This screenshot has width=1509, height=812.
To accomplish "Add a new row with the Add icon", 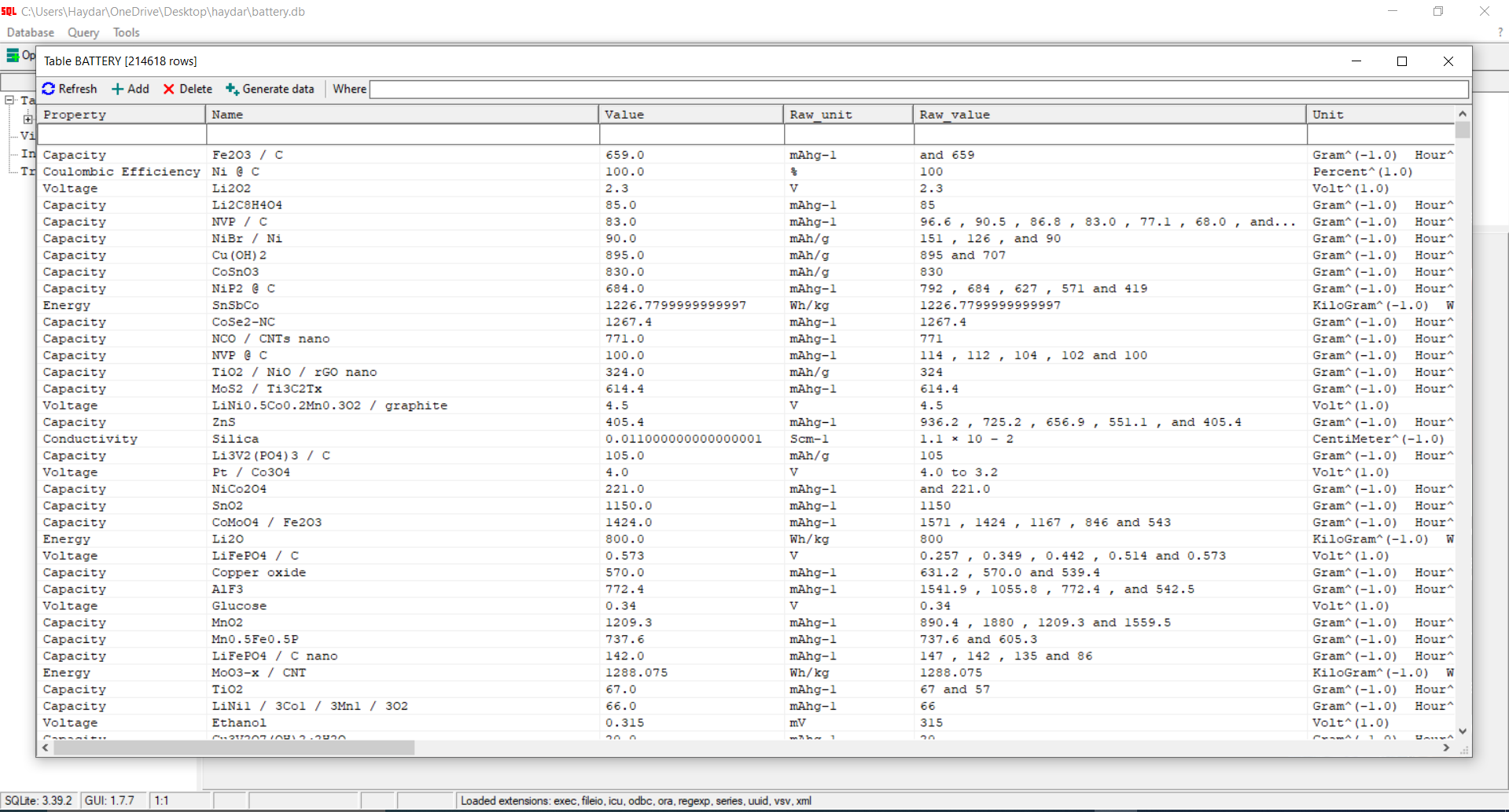I will pyautogui.click(x=130, y=89).
